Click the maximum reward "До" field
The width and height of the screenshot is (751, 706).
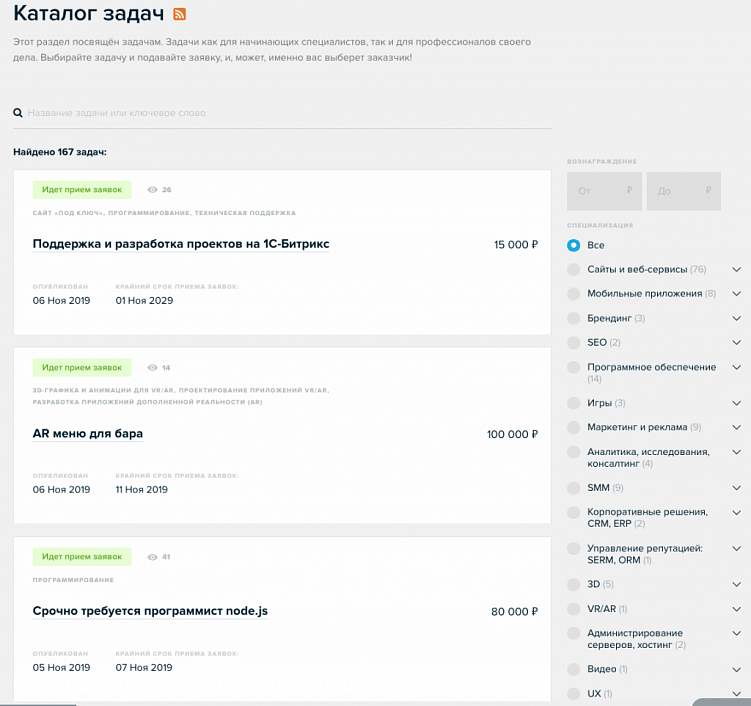(683, 191)
